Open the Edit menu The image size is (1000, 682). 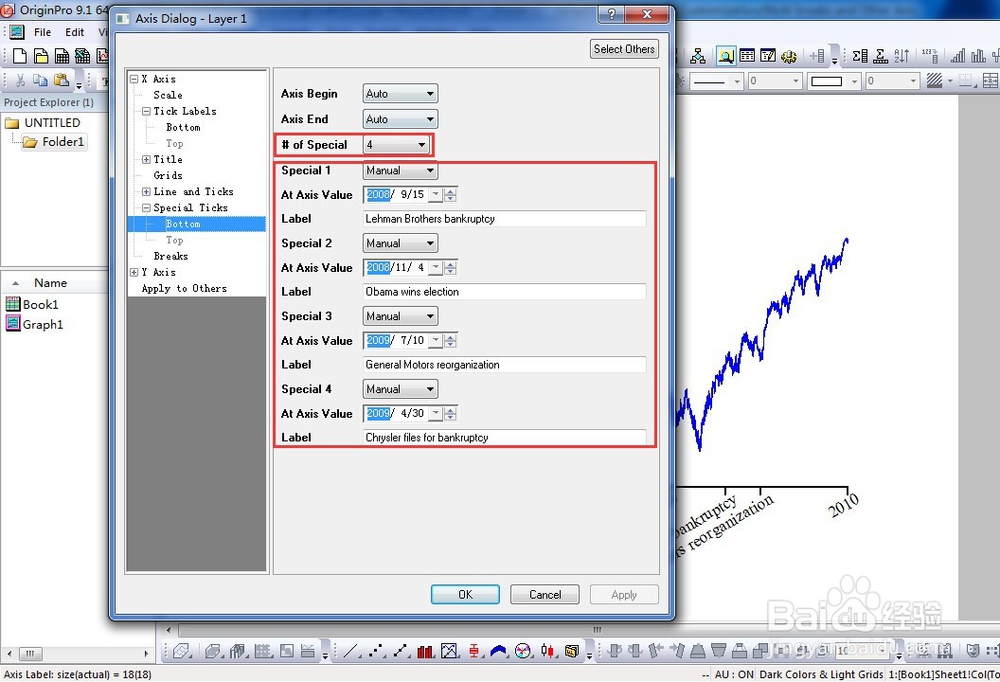(74, 32)
